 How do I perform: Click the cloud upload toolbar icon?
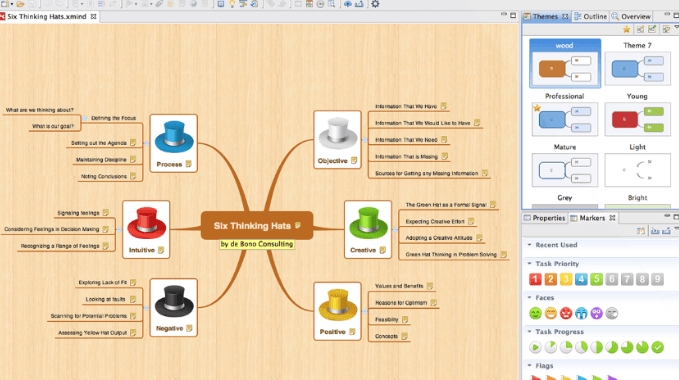347,4
